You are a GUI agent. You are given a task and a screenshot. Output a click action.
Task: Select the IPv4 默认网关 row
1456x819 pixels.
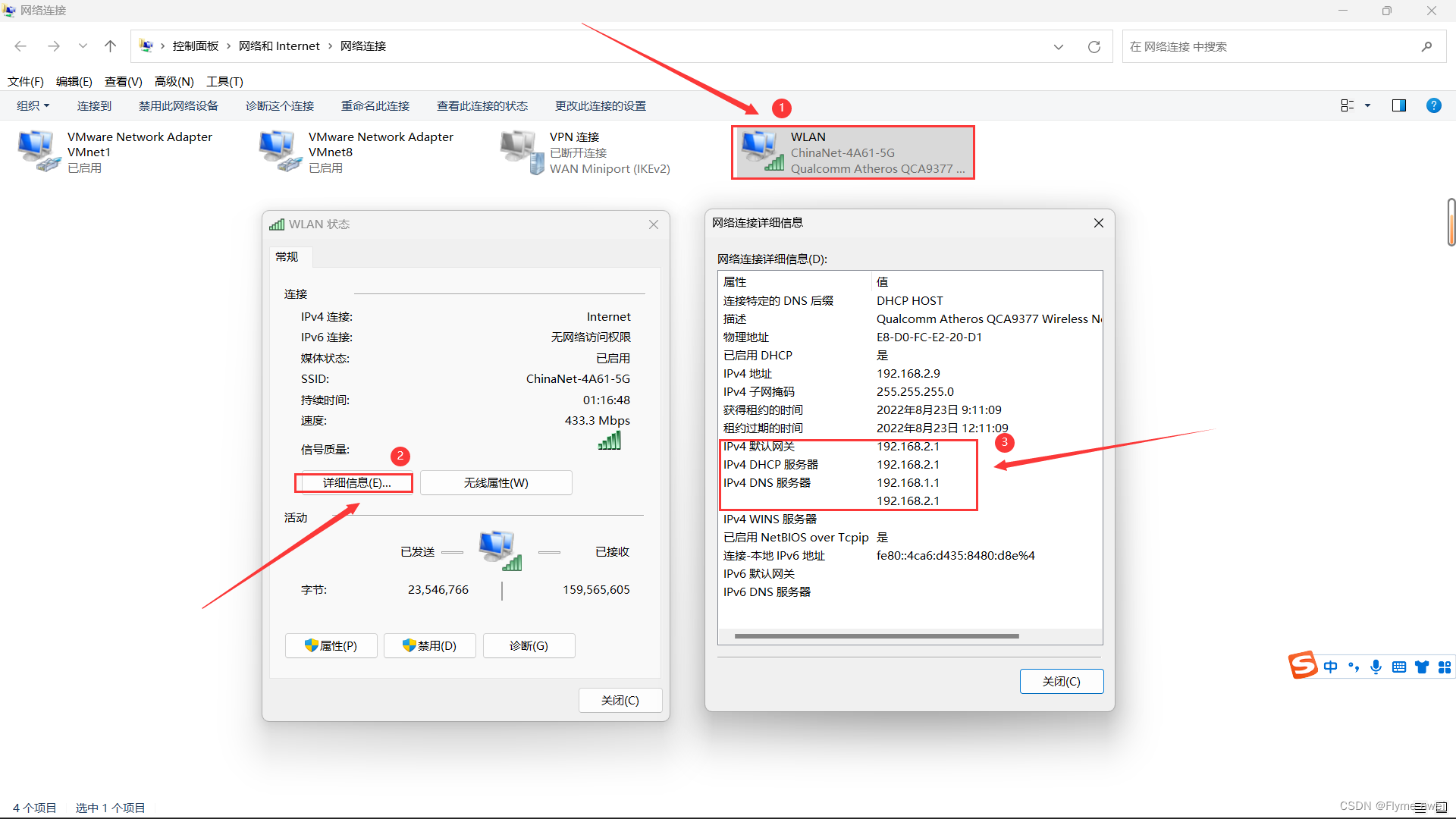click(910, 447)
